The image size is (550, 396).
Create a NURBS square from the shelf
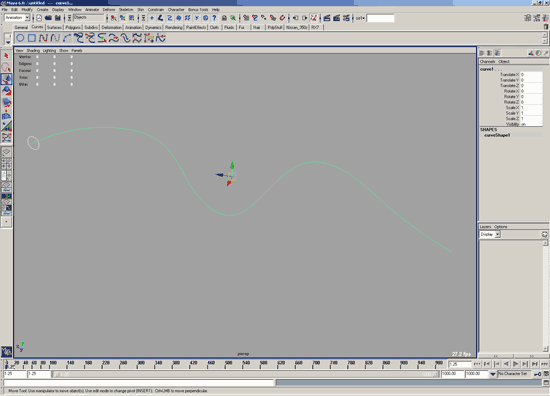[x=32, y=38]
